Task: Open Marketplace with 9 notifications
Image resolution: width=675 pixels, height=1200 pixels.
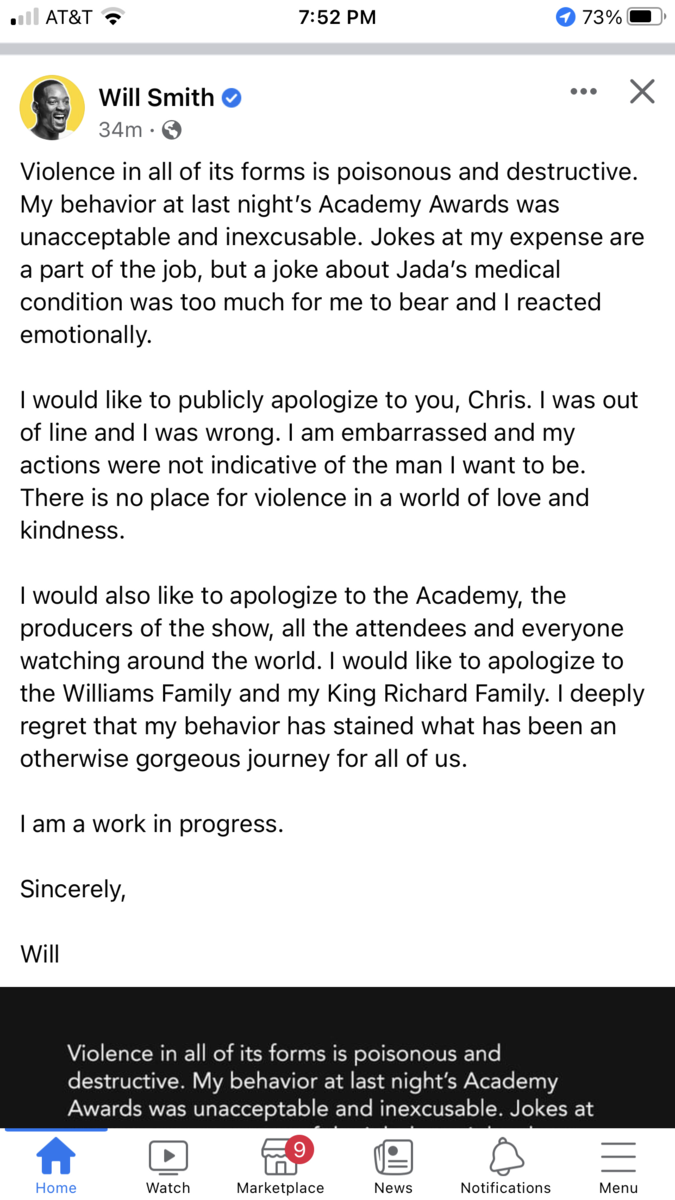Action: tap(280, 1168)
